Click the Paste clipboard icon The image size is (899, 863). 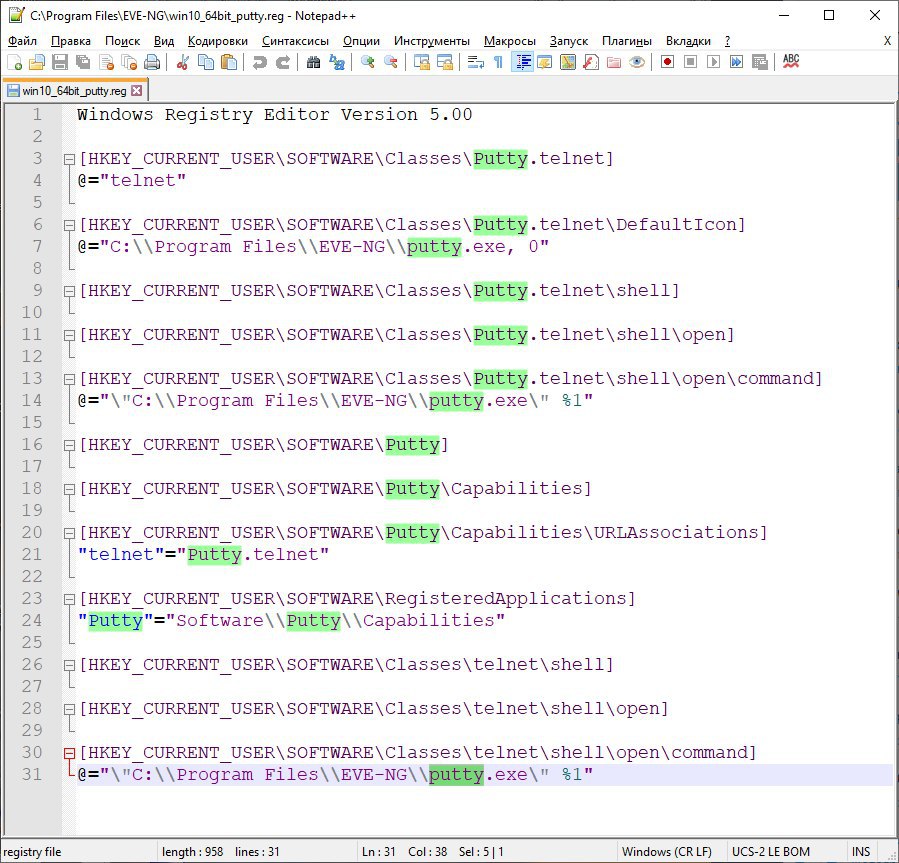coord(228,62)
